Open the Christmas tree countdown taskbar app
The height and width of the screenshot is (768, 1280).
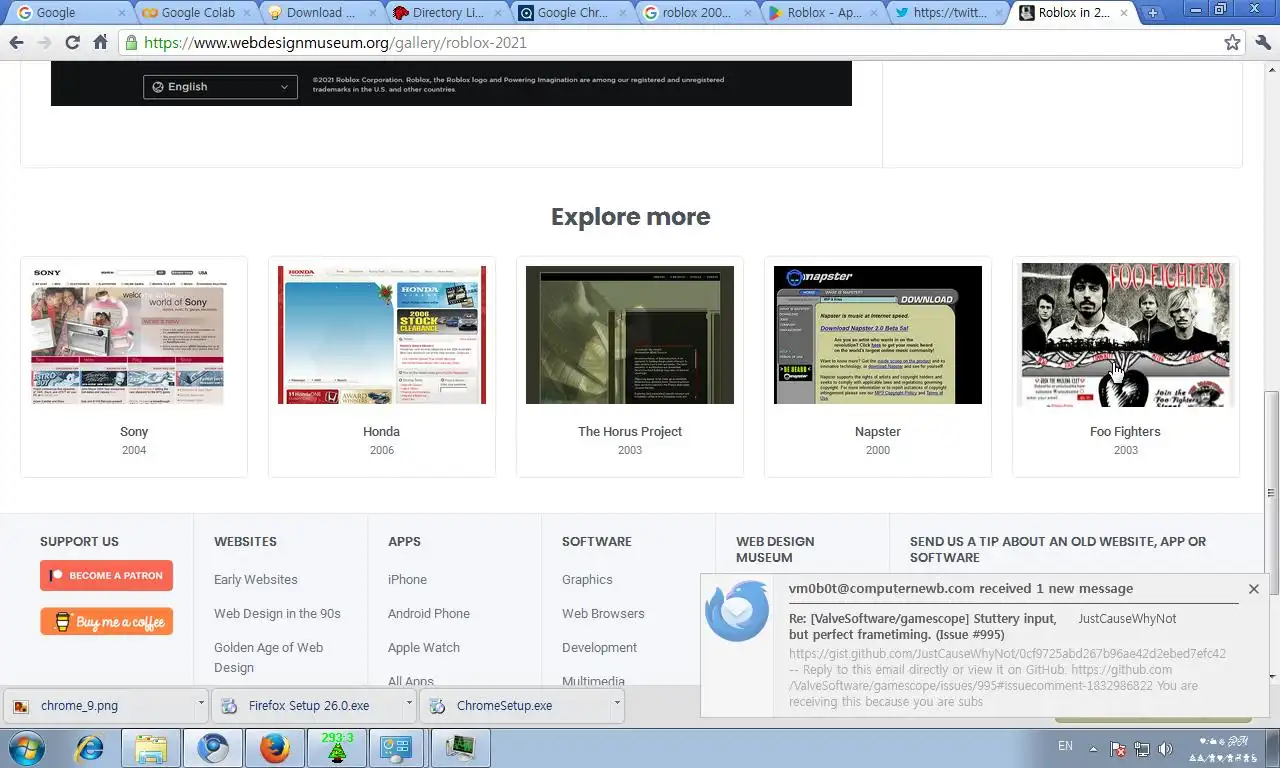tap(336, 748)
